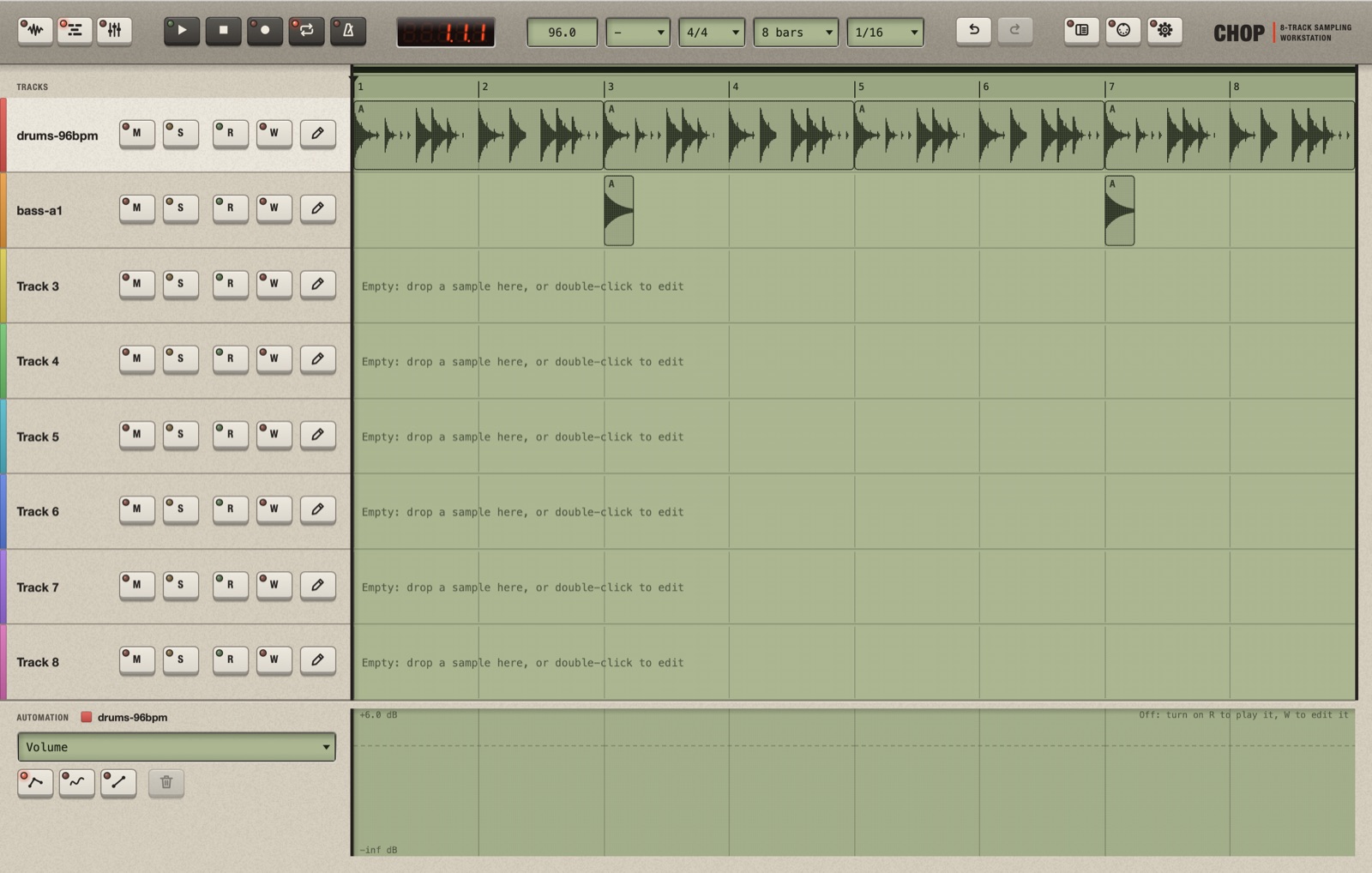Toggle the side panel browser button
Image resolution: width=1372 pixels, height=873 pixels.
tap(1081, 31)
